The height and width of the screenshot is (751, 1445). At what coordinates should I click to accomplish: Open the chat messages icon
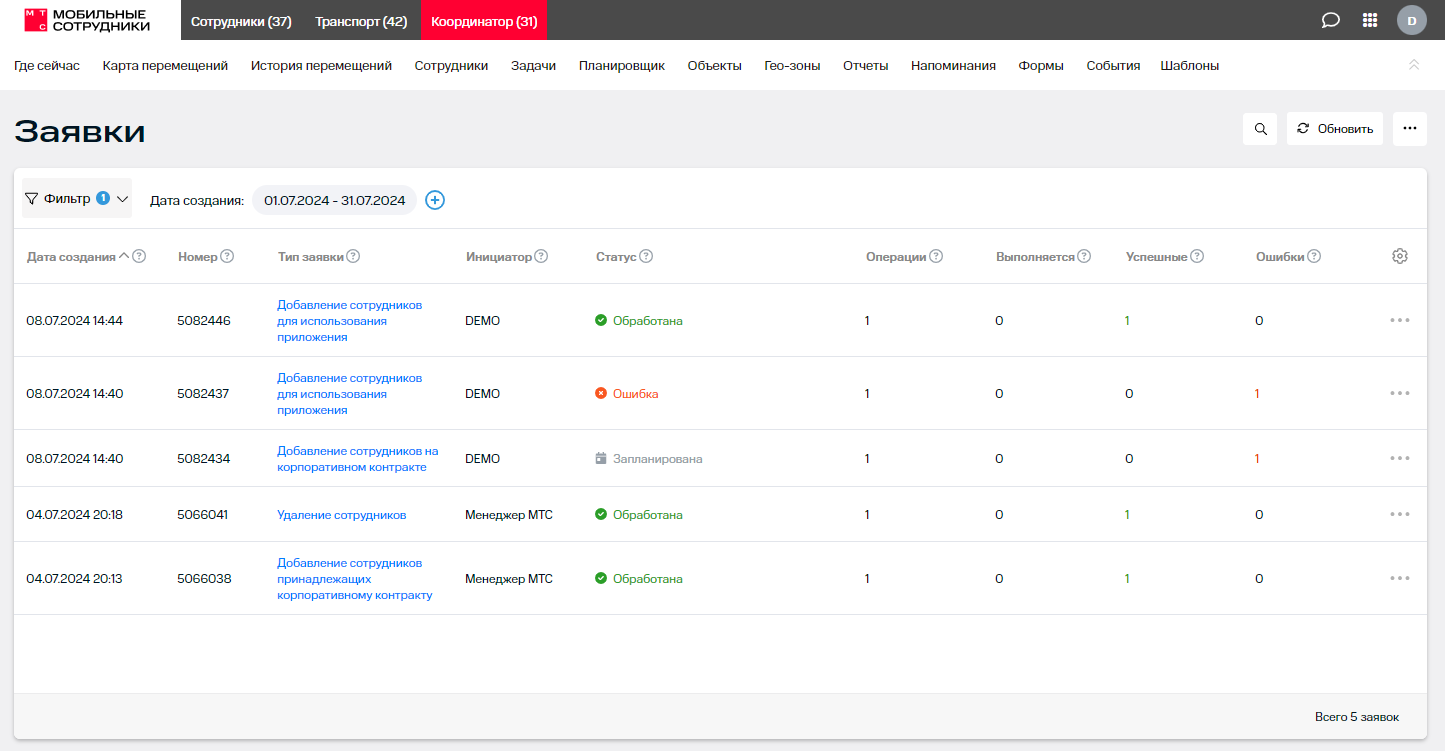pyautogui.click(x=1330, y=20)
